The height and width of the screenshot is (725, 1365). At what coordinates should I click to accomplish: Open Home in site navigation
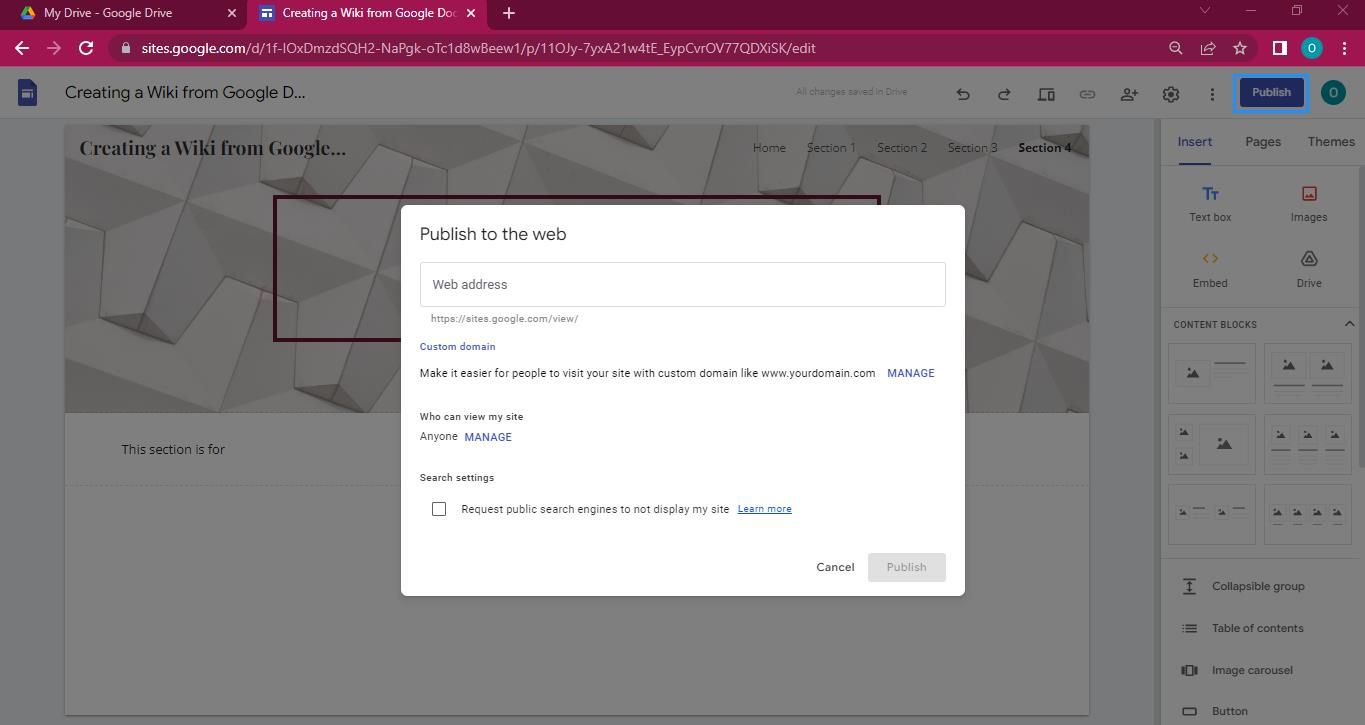769,148
